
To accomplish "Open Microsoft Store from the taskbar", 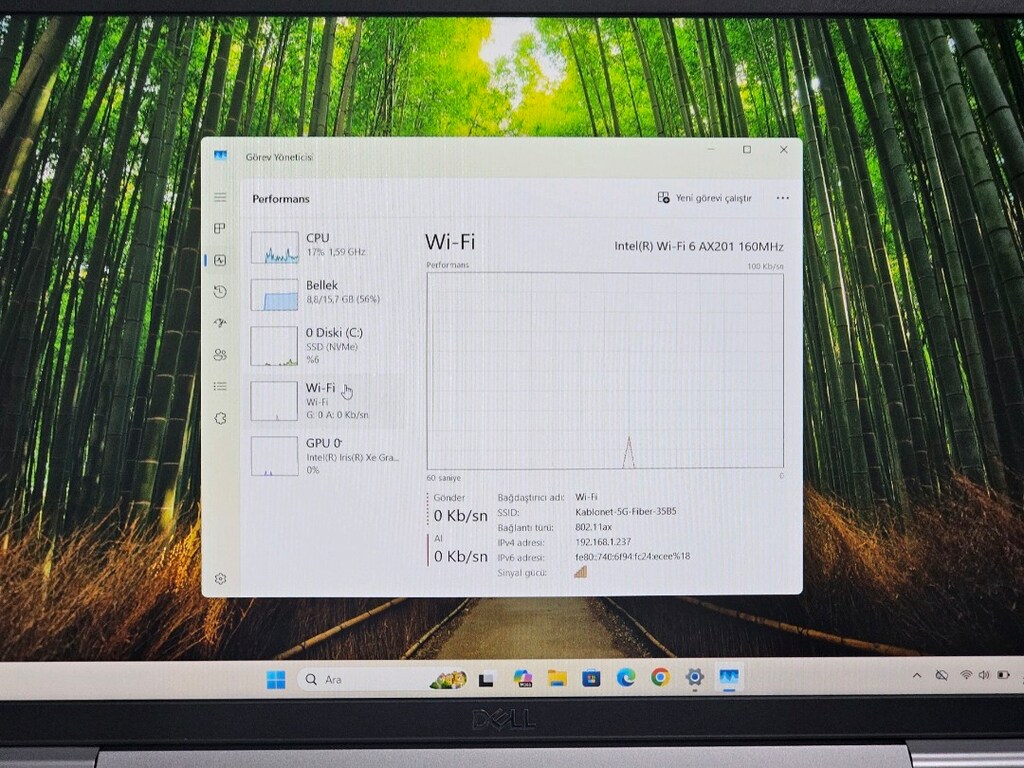I will point(592,679).
